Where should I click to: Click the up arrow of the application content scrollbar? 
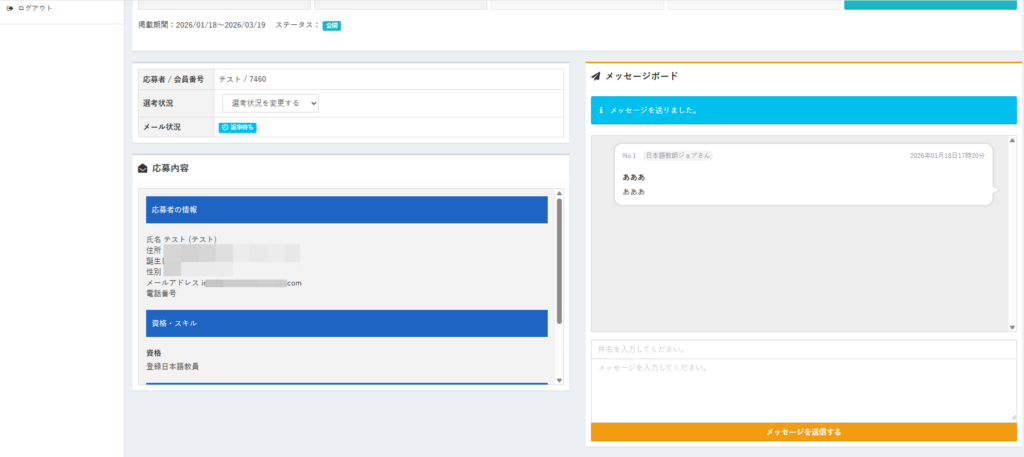(559, 193)
